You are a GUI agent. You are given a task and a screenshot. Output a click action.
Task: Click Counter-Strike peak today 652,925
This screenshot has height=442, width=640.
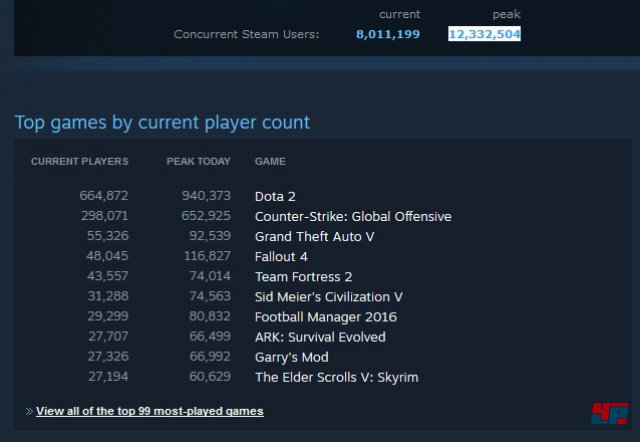pos(206,215)
